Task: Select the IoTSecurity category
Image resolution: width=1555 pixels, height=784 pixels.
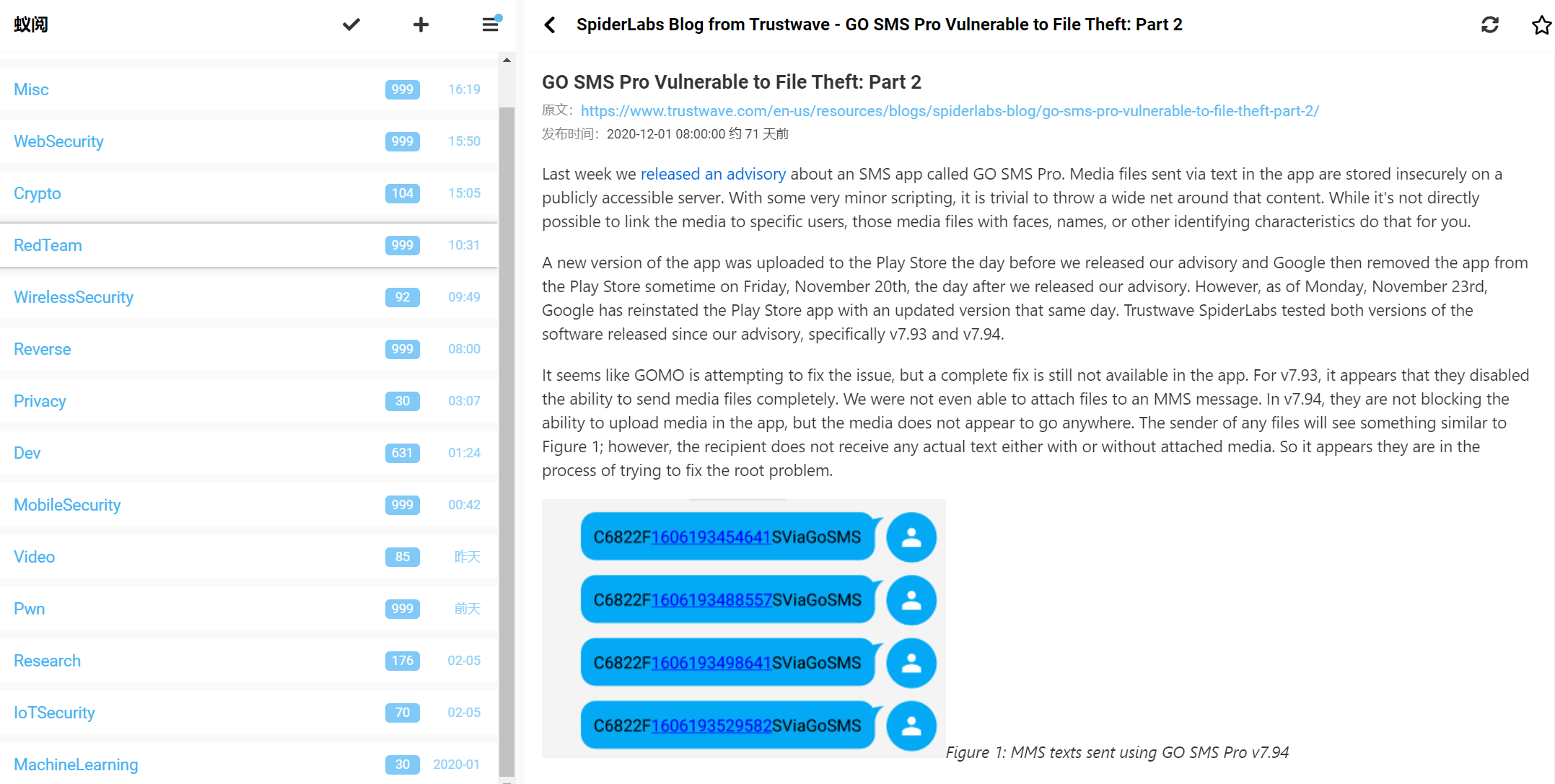Action: (54, 713)
